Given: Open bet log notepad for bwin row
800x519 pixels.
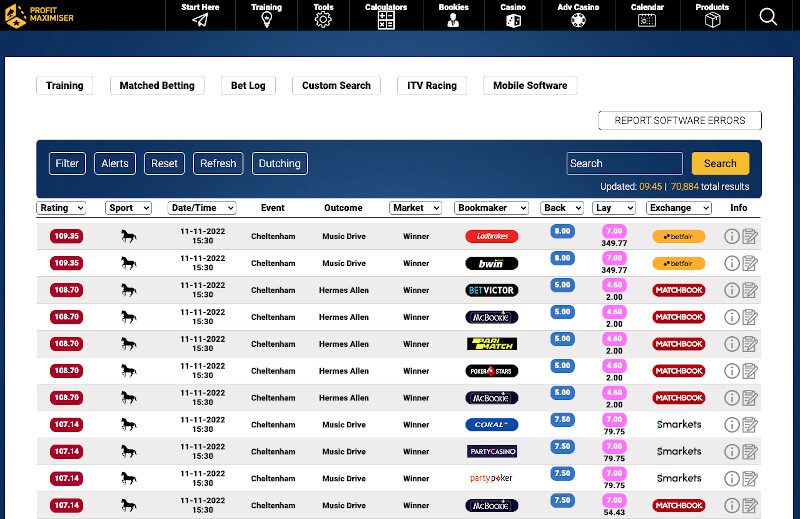Looking at the screenshot, I should 749,263.
